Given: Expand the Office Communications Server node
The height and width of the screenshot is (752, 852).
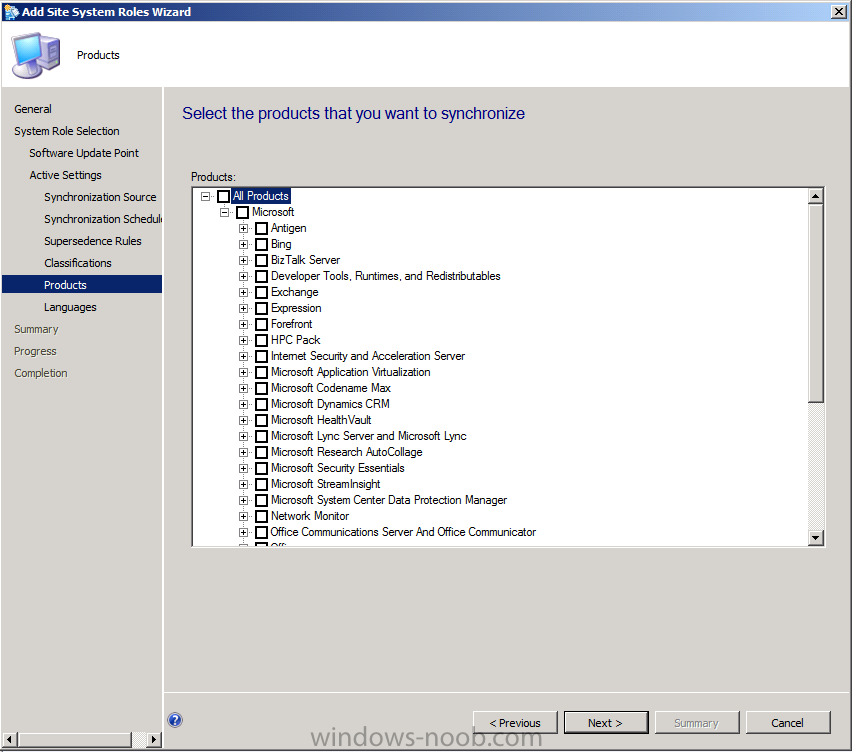Looking at the screenshot, I should 243,532.
